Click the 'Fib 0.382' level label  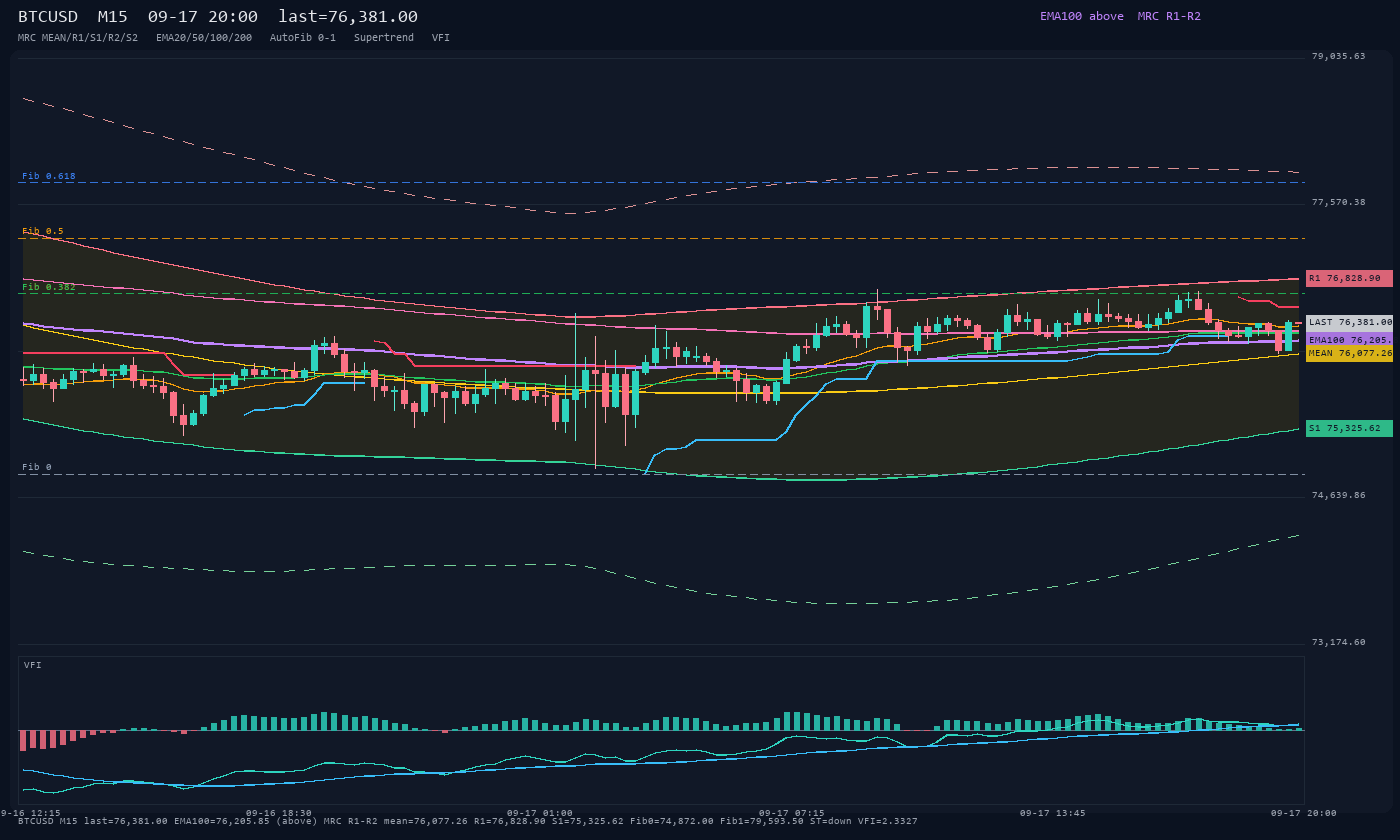click(49, 287)
